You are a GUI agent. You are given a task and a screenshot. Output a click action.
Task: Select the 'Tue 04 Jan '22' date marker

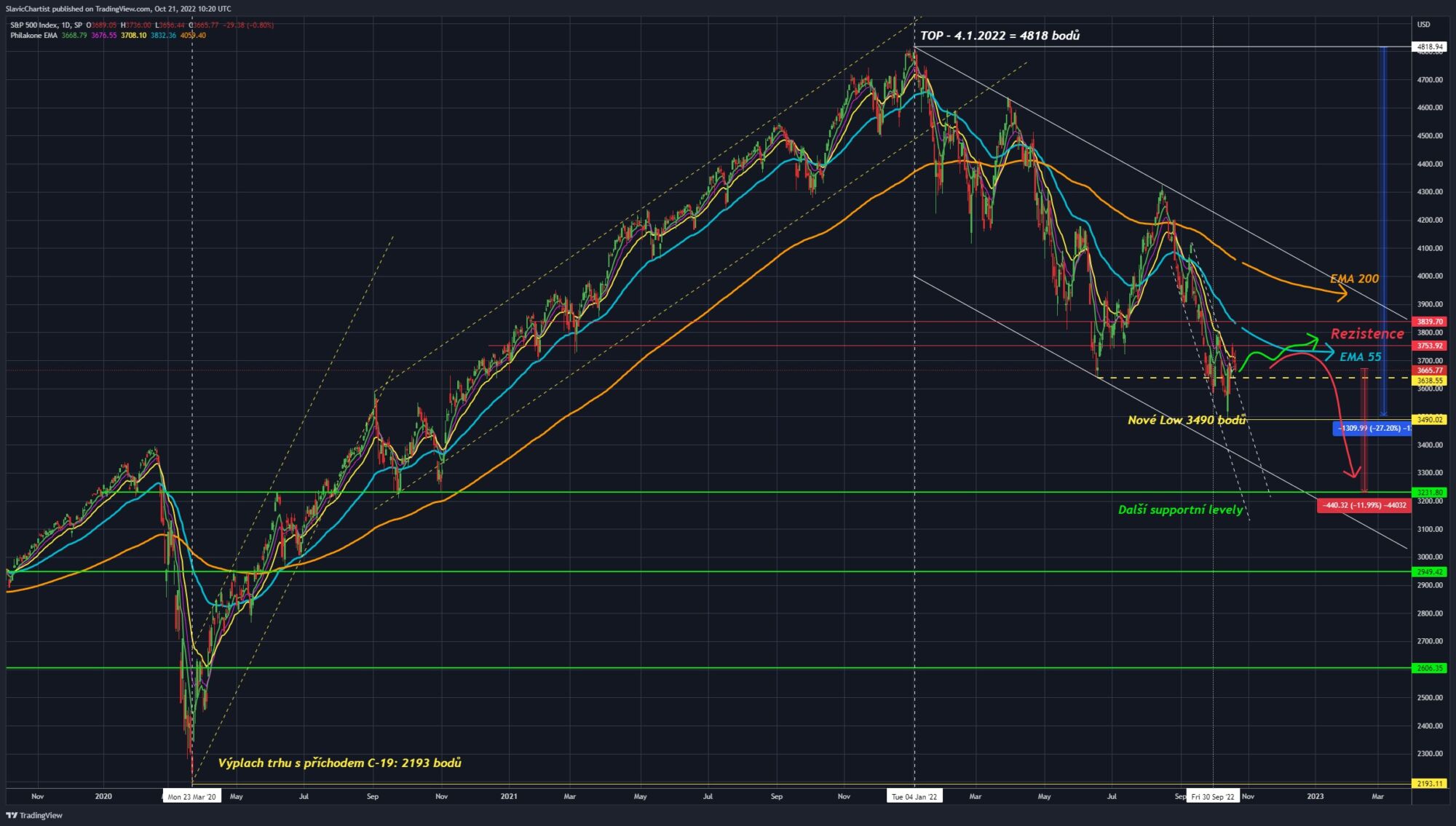(x=914, y=796)
